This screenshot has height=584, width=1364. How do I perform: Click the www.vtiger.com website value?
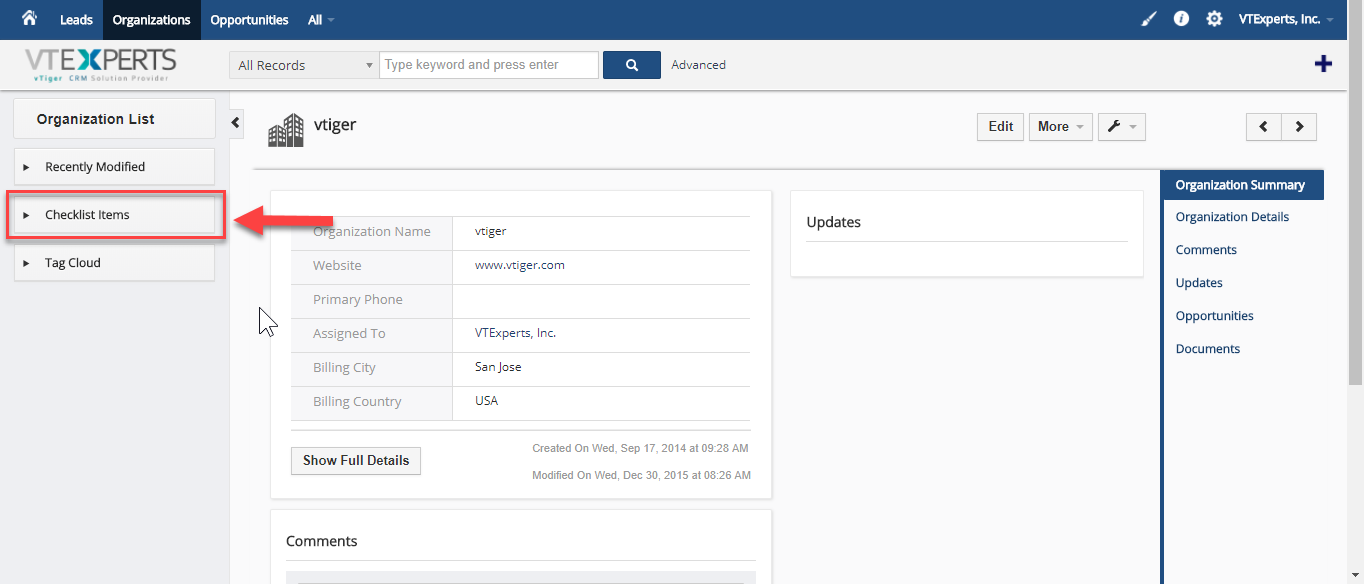[520, 265]
